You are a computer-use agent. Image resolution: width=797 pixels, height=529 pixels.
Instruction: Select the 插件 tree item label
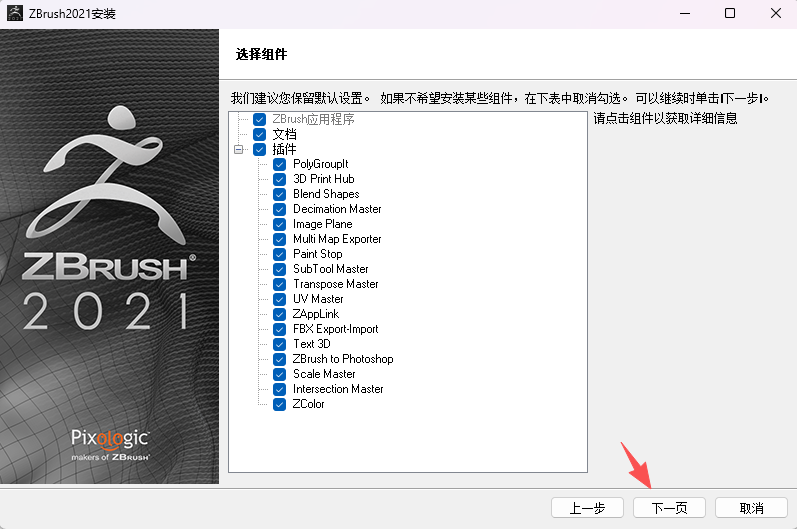click(x=284, y=149)
